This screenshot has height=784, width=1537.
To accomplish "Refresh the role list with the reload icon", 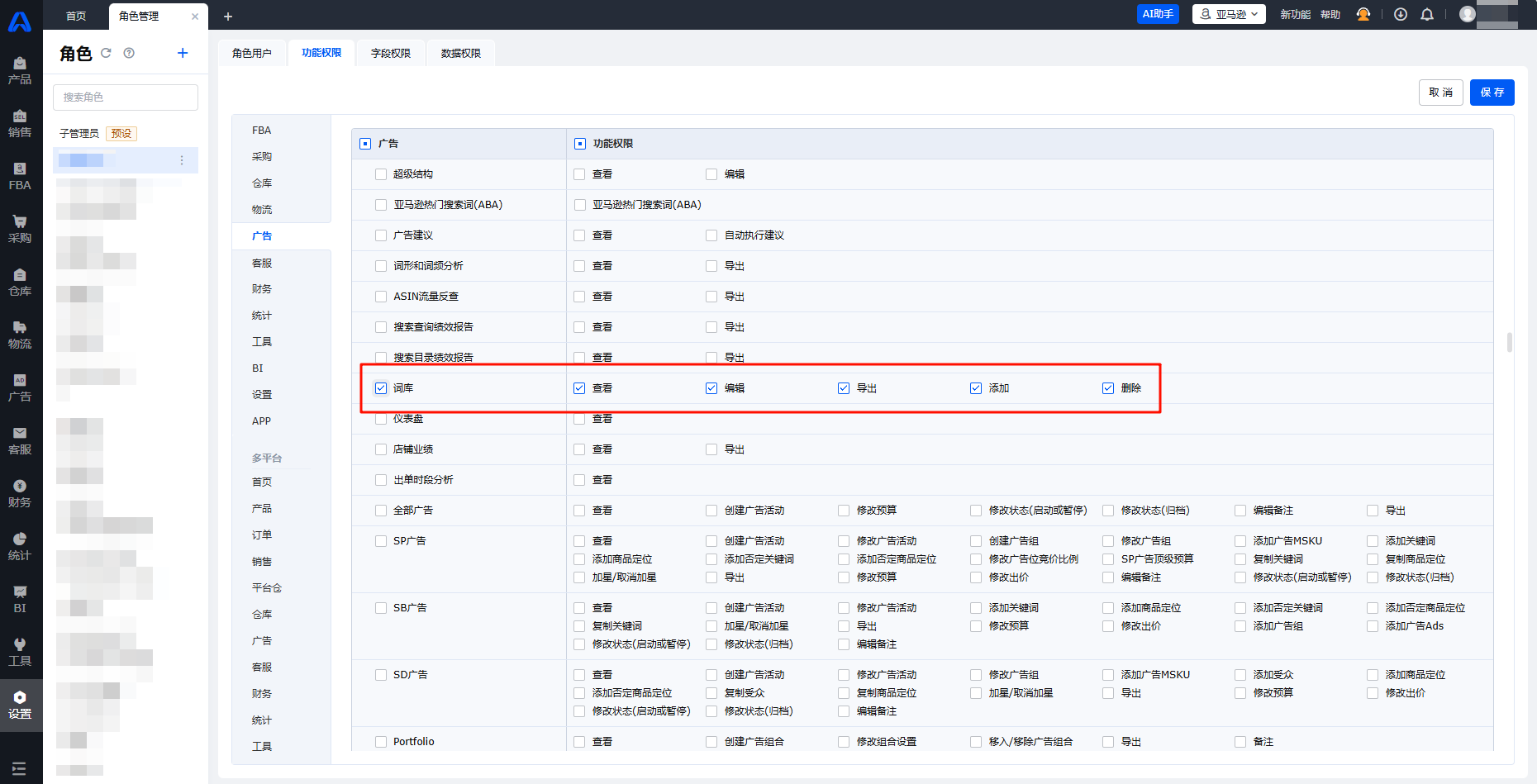I will [x=106, y=53].
